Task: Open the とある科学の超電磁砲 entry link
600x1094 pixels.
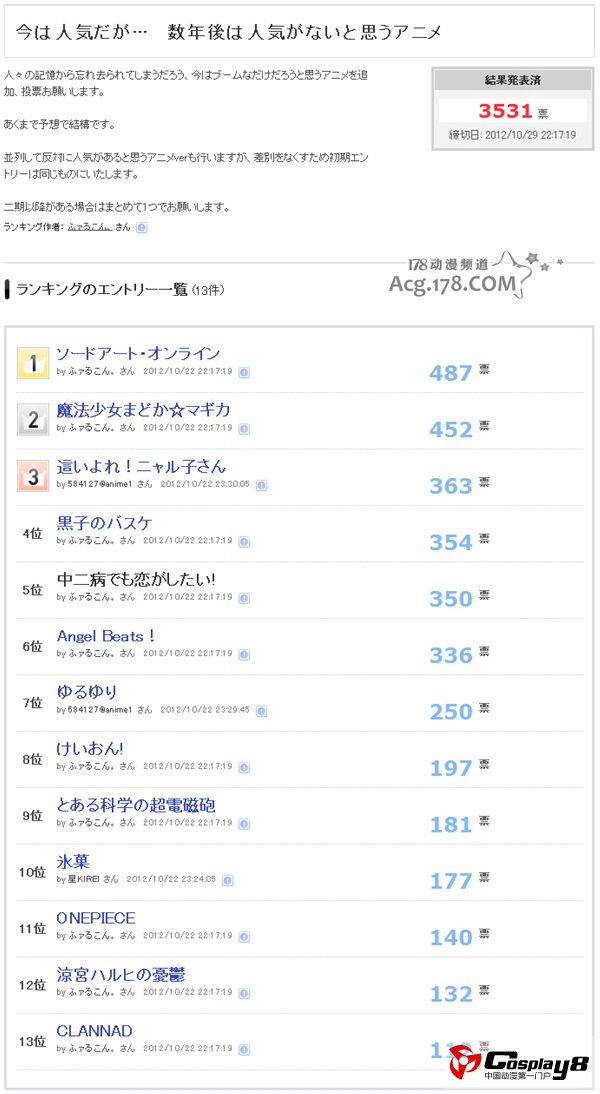Action: pos(136,805)
